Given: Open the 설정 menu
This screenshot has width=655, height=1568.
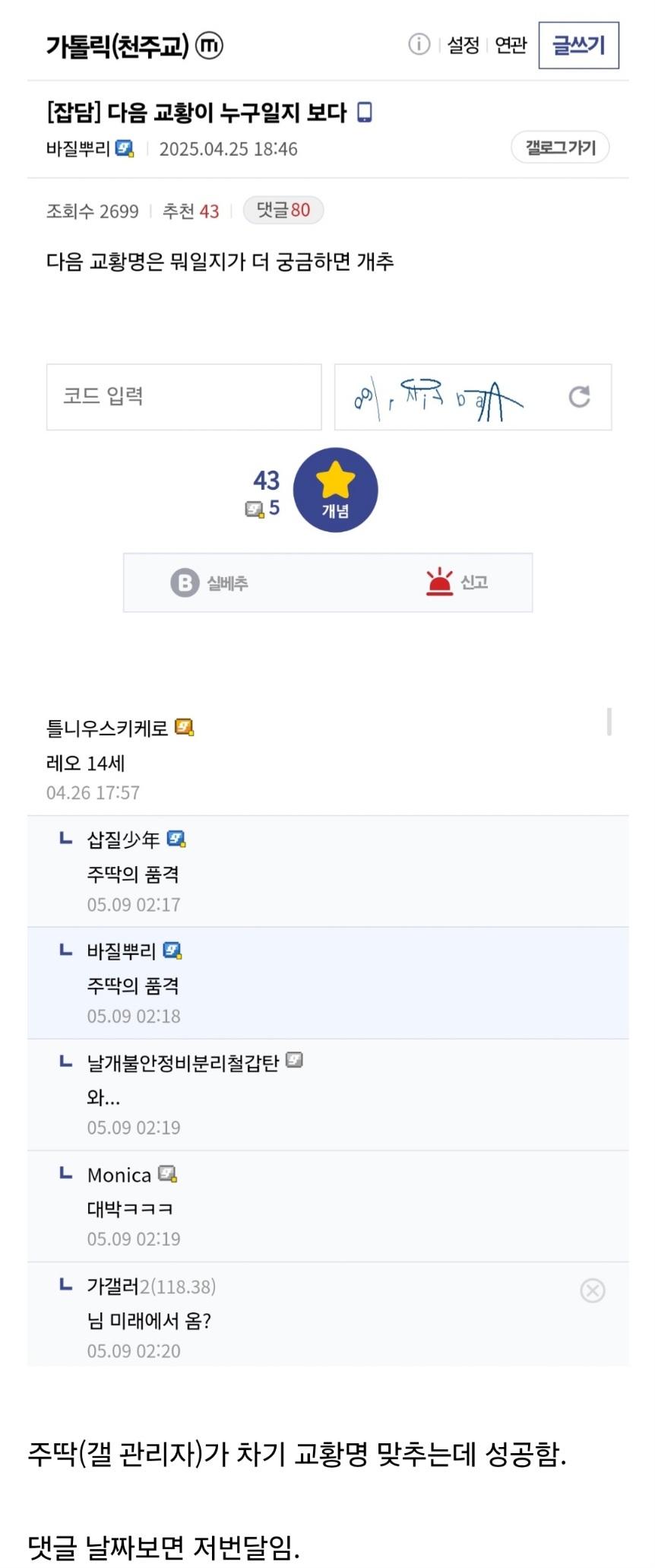Looking at the screenshot, I should (464, 46).
